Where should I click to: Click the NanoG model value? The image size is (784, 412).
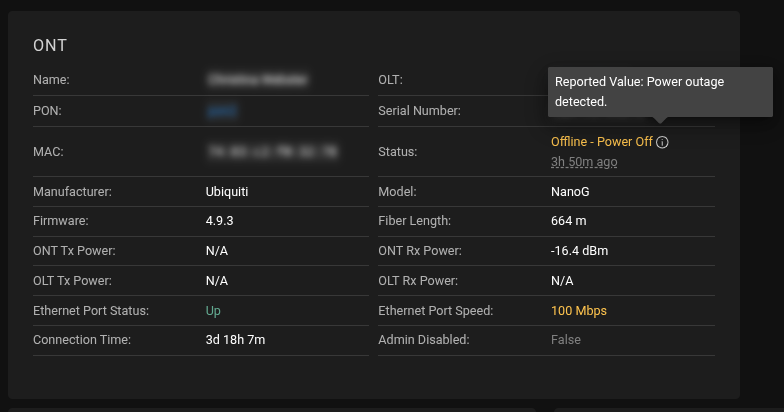(569, 191)
